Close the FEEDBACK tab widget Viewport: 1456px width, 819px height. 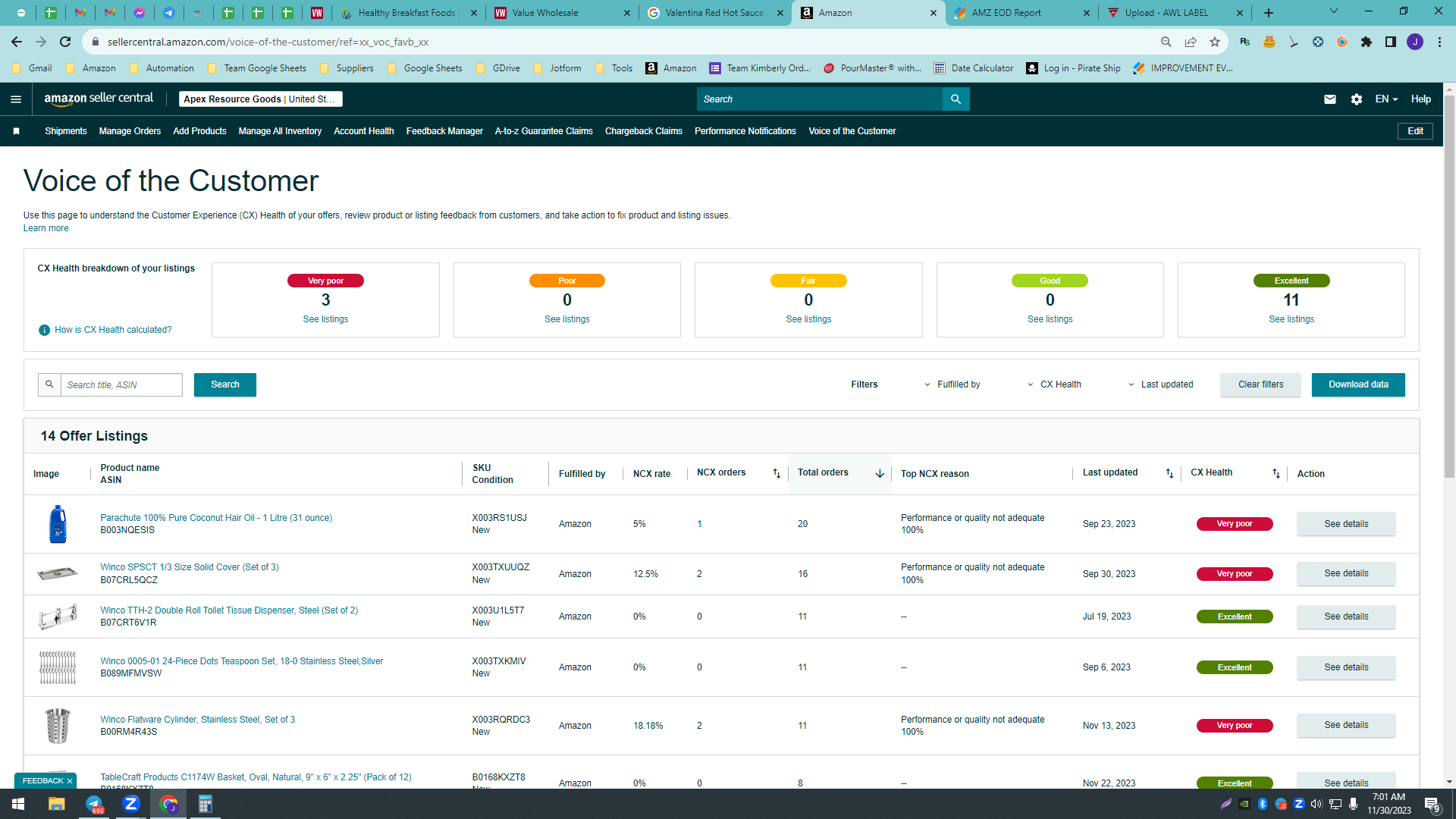click(x=70, y=781)
